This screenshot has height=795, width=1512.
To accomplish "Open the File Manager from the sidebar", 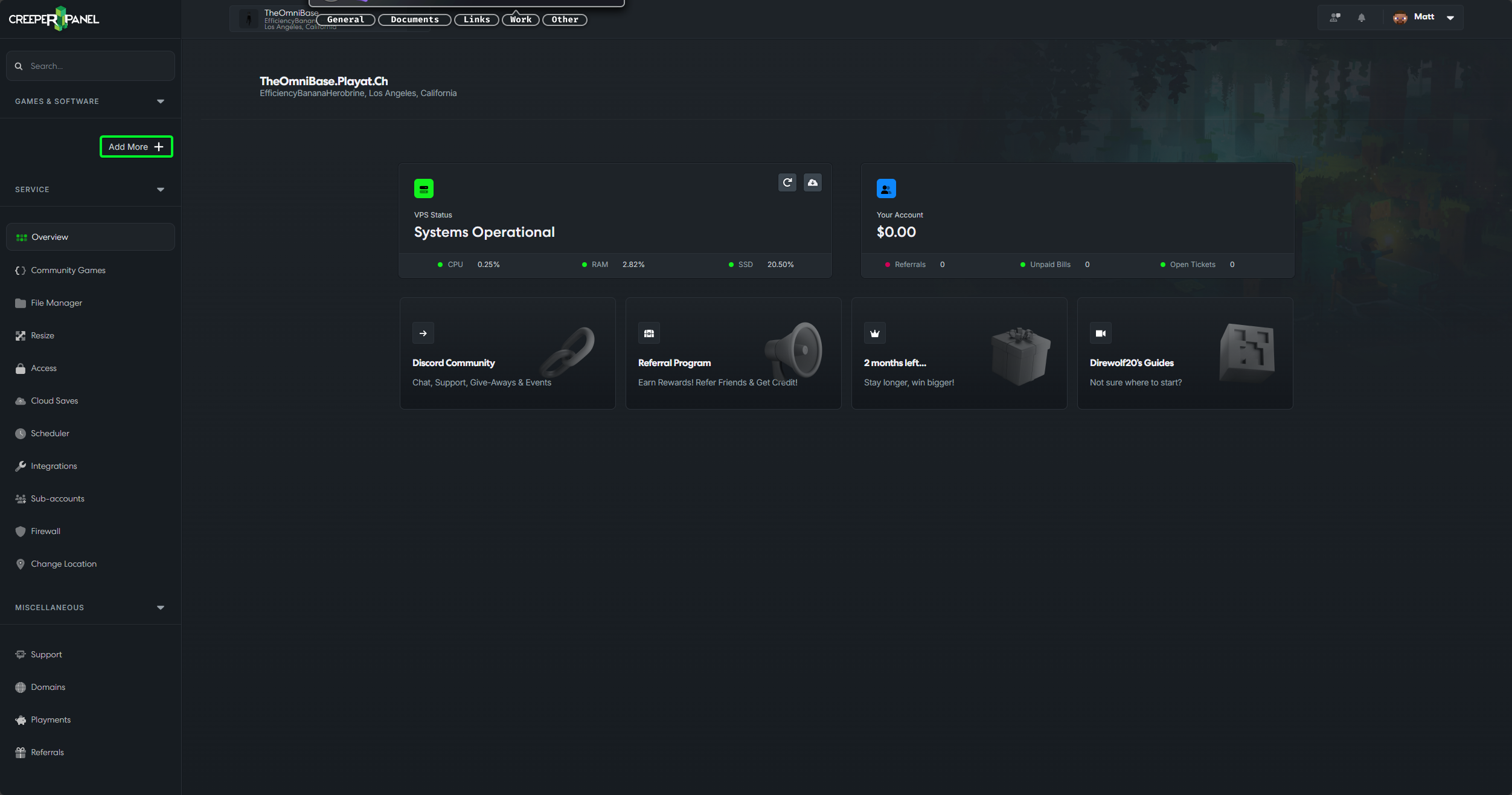I will click(x=56, y=303).
